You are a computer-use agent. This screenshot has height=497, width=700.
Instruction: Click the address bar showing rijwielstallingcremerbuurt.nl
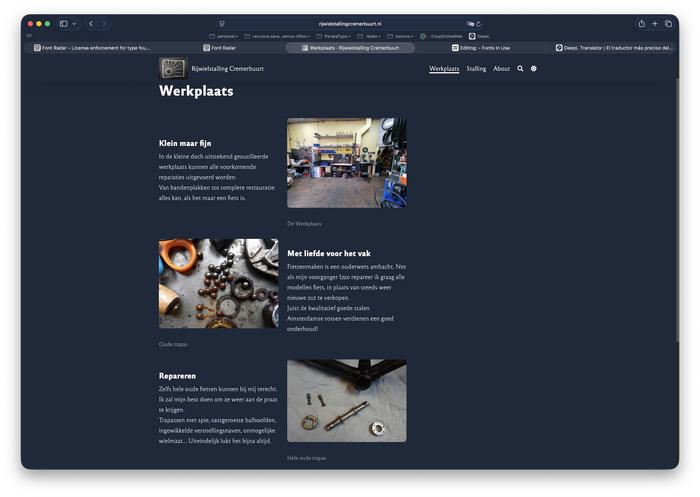[350, 24]
